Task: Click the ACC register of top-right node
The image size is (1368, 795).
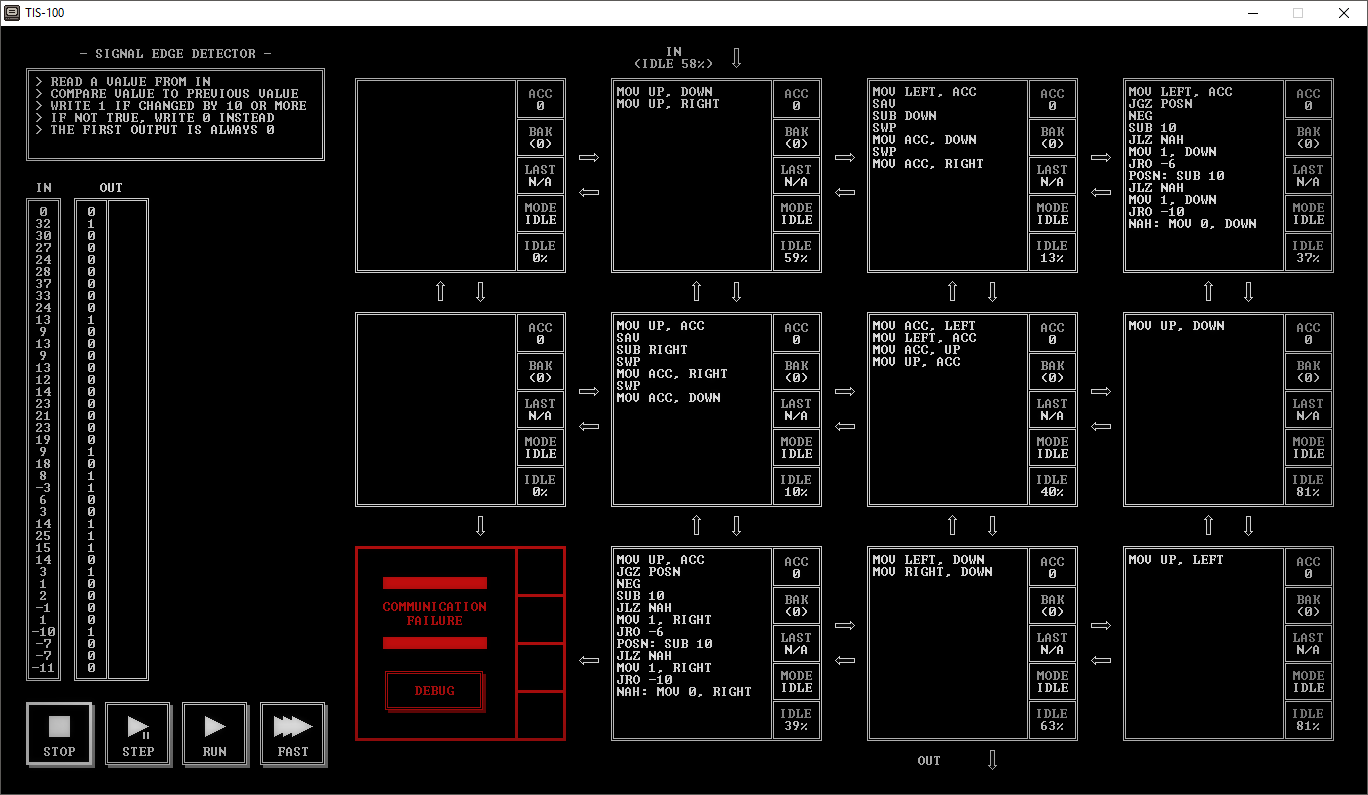Action: coord(1308,100)
